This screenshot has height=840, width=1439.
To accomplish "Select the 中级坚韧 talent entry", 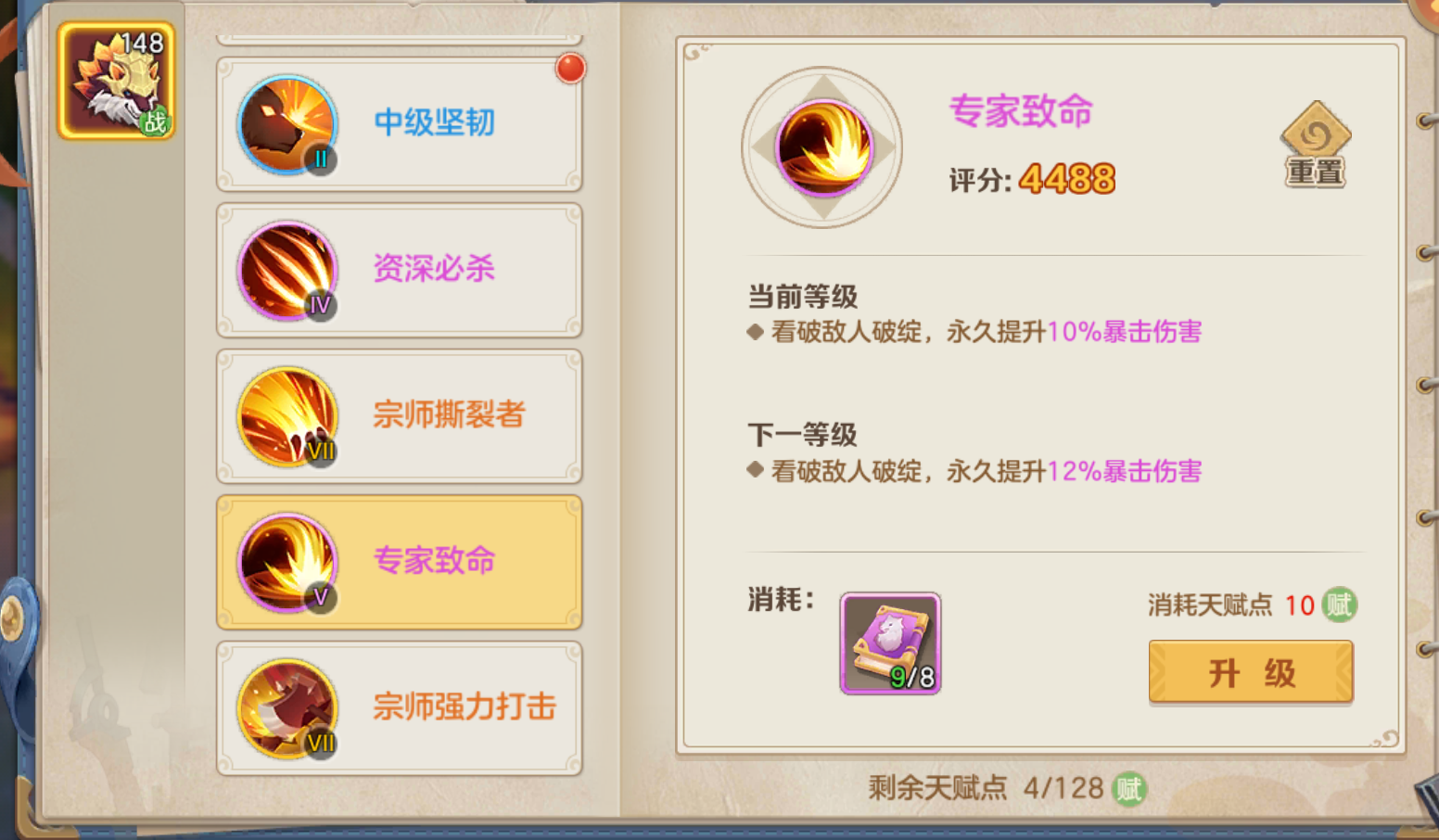I will [400, 125].
